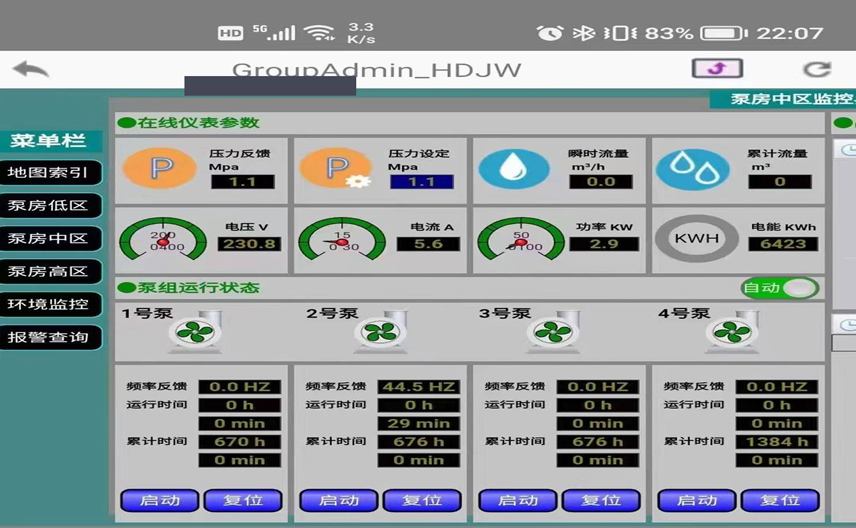Open 泵房低区 in the side menu
The width and height of the screenshot is (856, 528).
(49, 205)
